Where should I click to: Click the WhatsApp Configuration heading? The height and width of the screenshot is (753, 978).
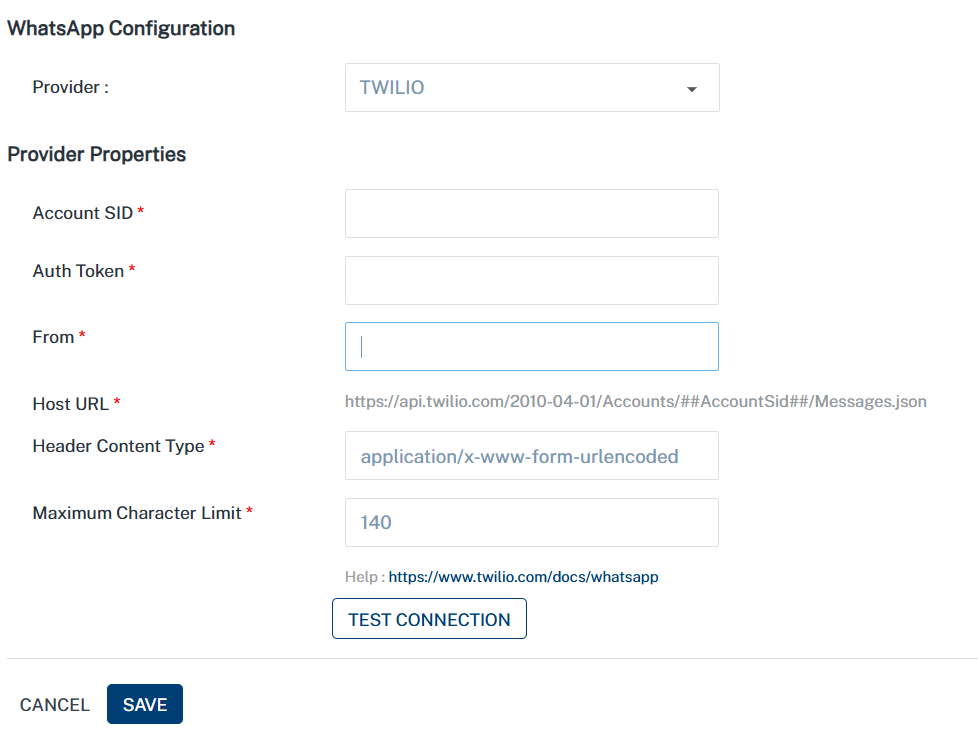121,28
